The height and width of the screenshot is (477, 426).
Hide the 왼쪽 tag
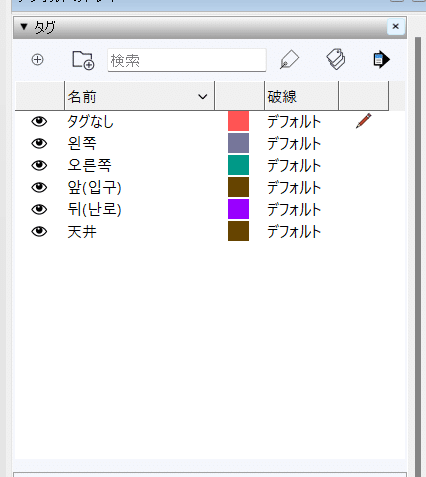[39, 143]
